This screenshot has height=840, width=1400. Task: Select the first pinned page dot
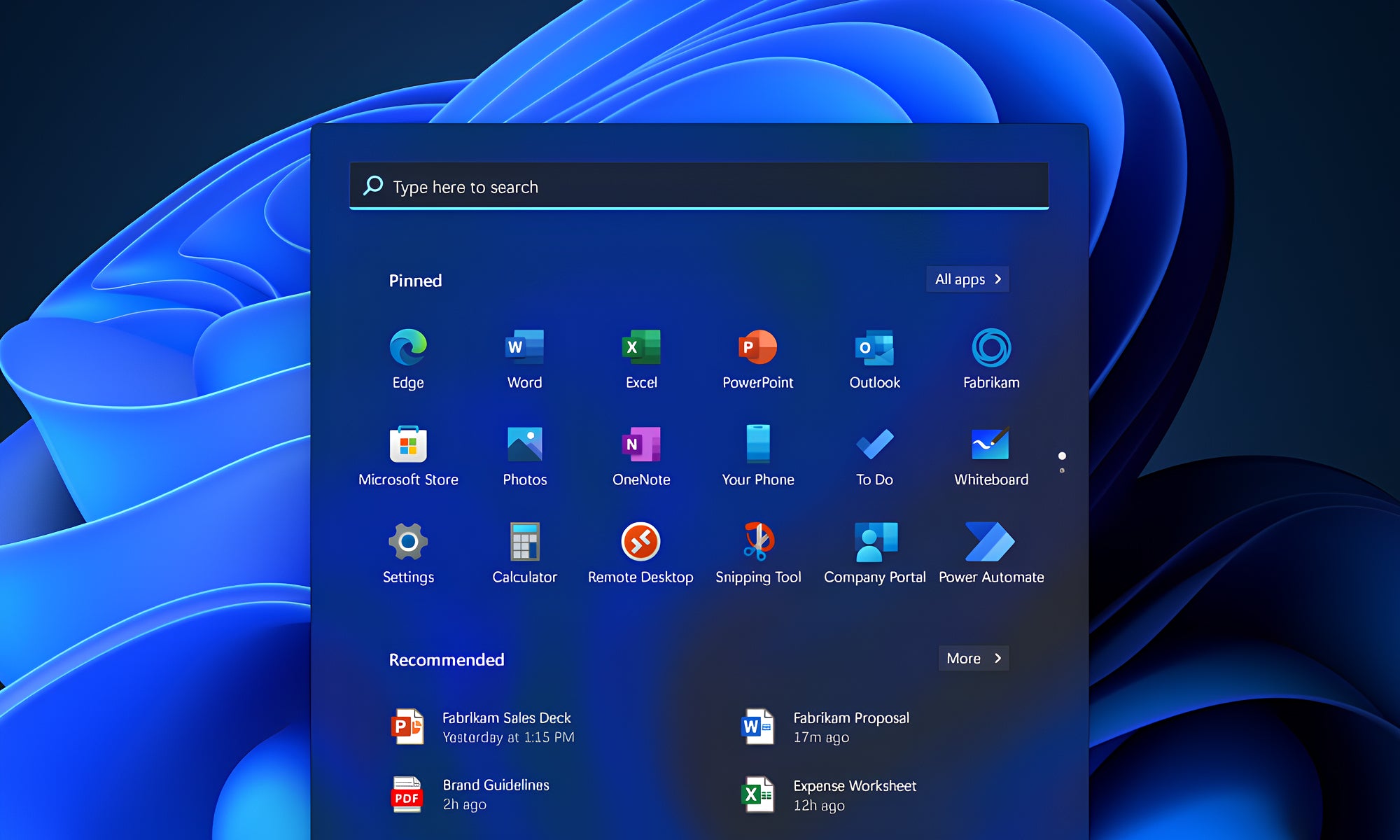click(1062, 456)
